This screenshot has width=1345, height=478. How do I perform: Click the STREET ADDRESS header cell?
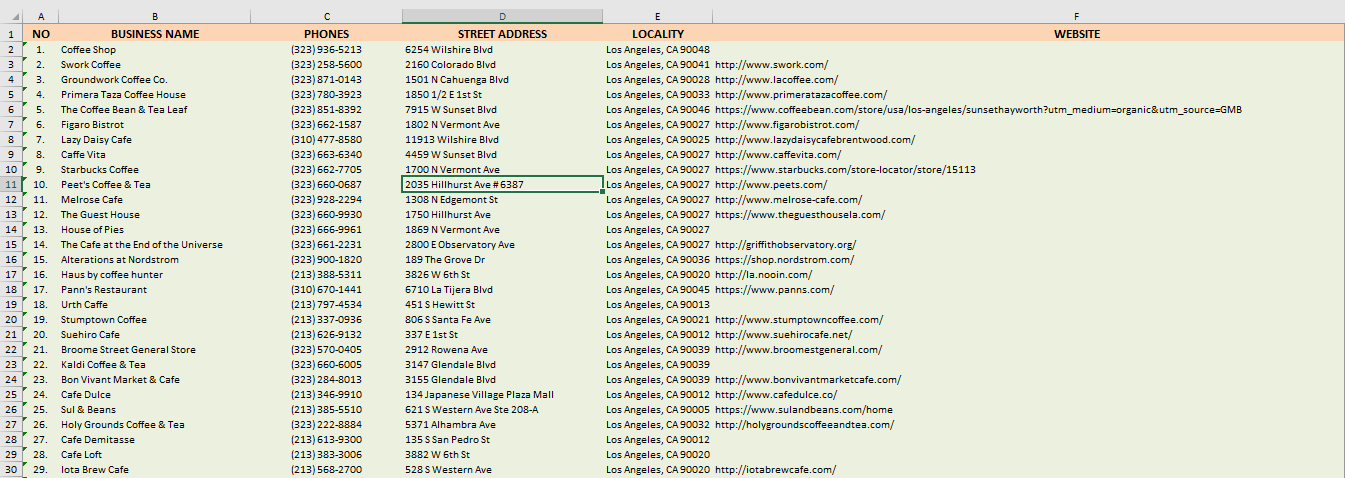click(503, 34)
